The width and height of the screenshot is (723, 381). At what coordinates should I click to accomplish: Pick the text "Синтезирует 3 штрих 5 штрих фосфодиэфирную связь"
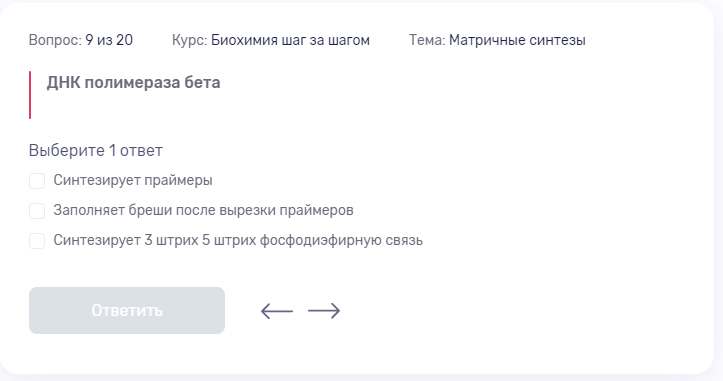tap(238, 240)
